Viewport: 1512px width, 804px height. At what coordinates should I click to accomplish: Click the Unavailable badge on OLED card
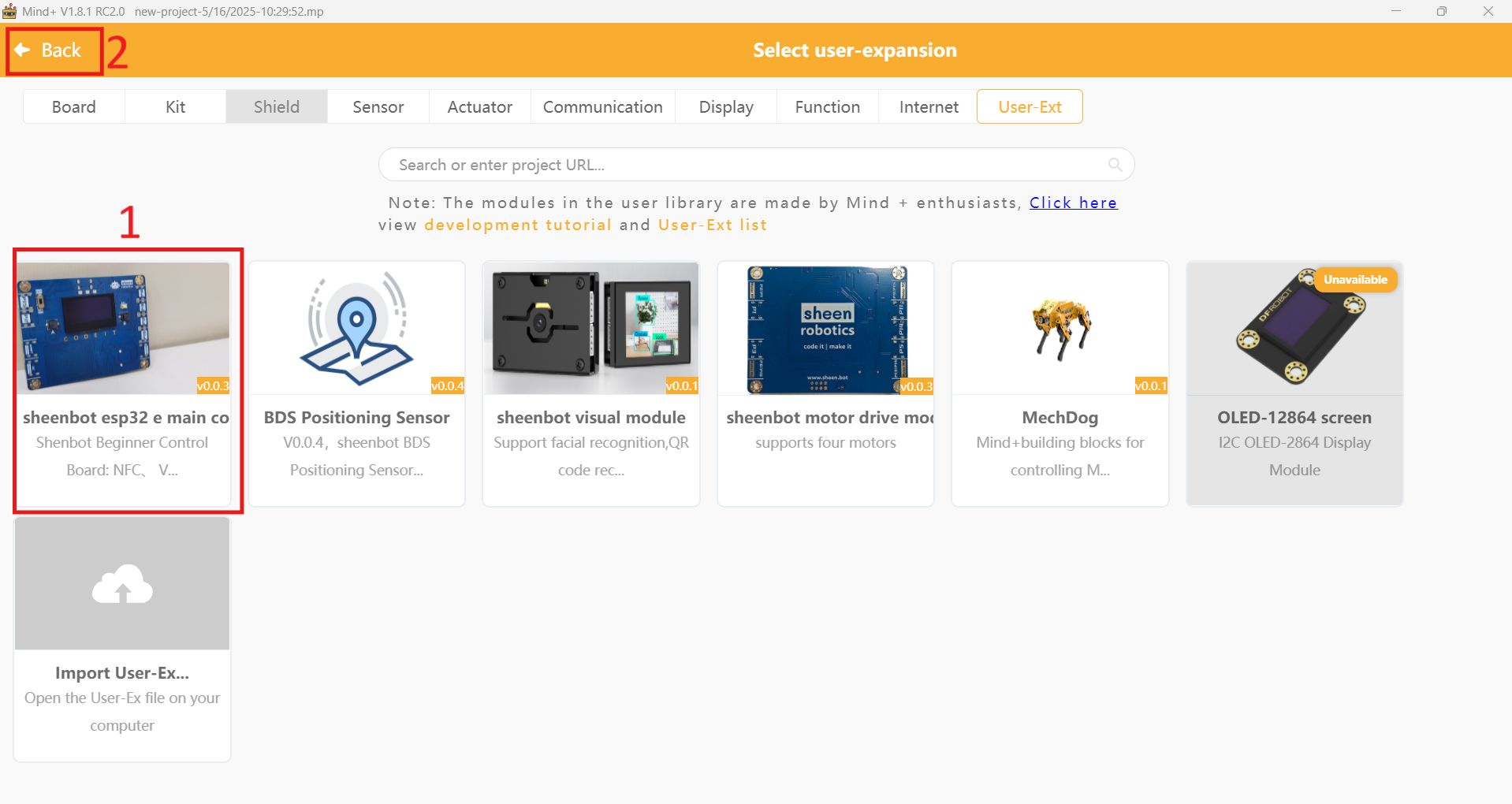1355,280
